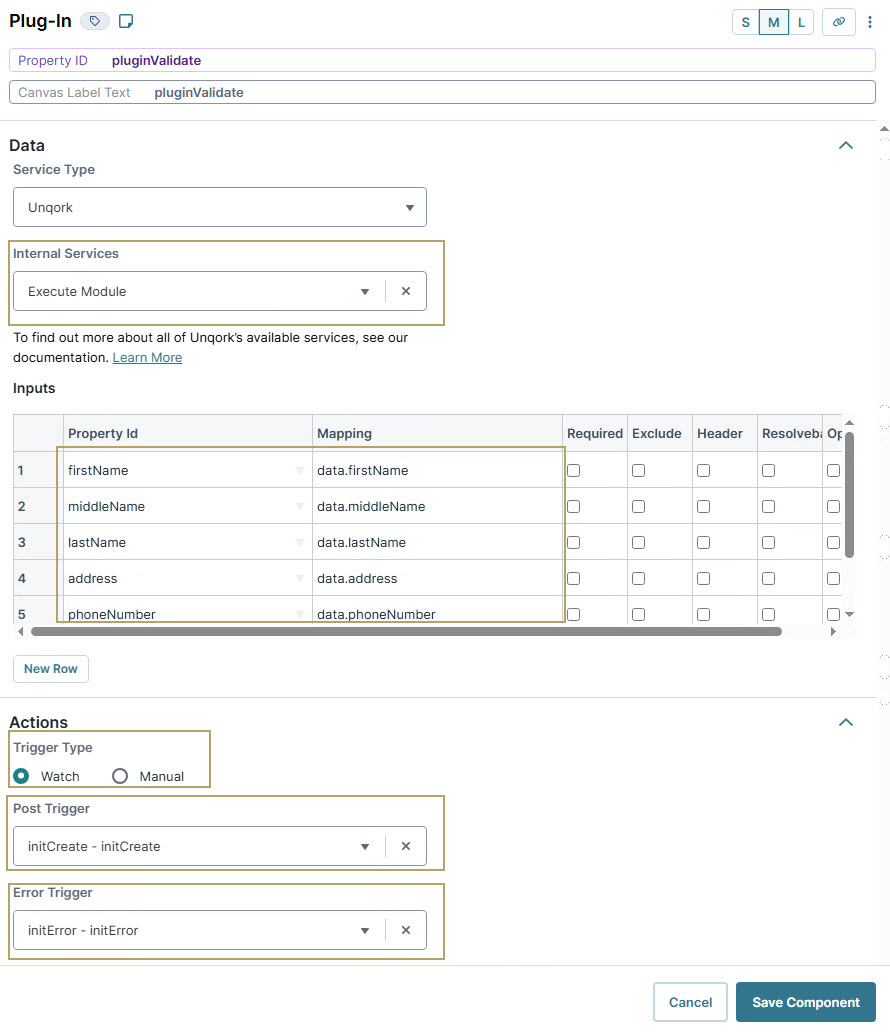Check Exclude for the middleName row
Image resolution: width=890 pixels, height=1034 pixels.
pyautogui.click(x=638, y=506)
